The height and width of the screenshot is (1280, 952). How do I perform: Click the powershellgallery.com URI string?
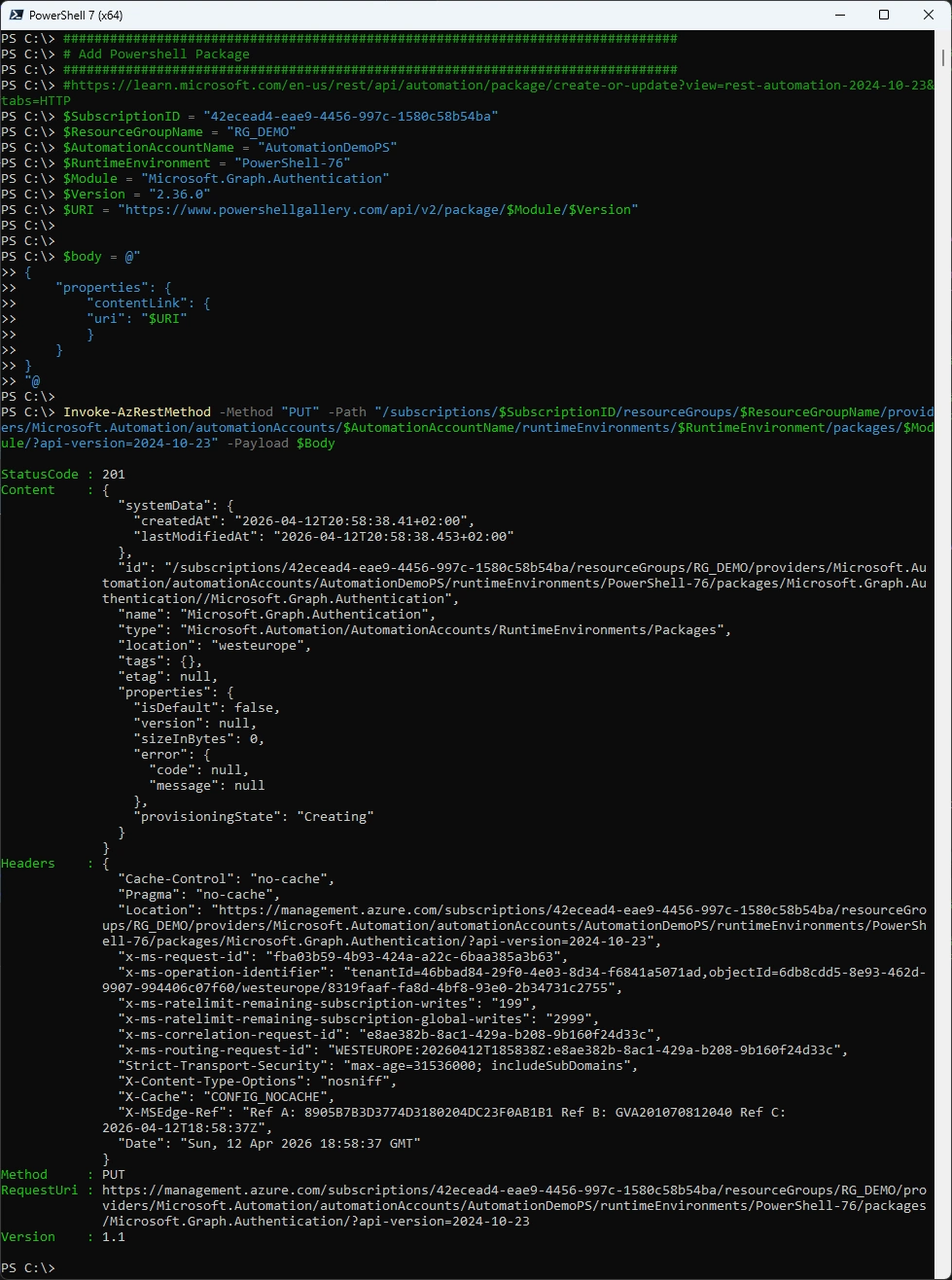[x=378, y=210]
